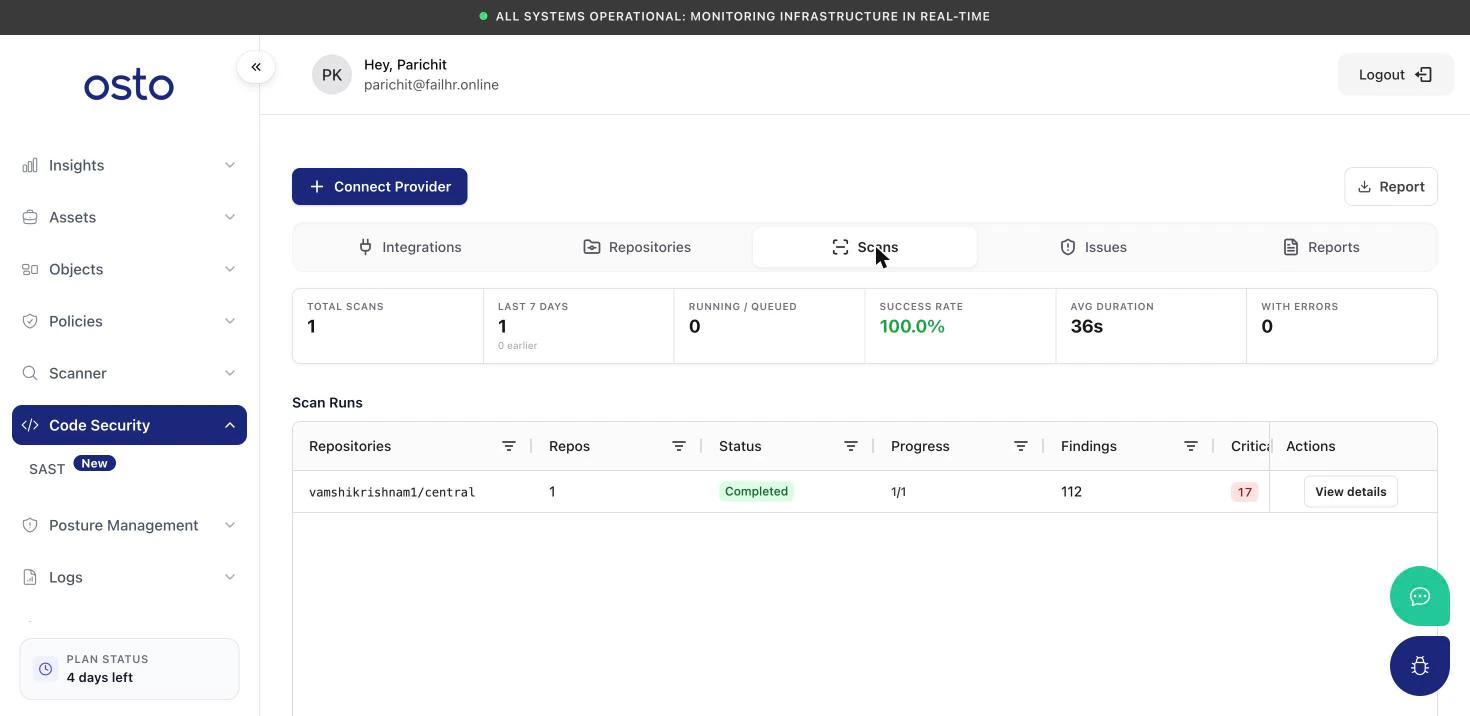The image size is (1470, 716).
Task: Expand the Insights menu chevron
Action: pos(230,165)
